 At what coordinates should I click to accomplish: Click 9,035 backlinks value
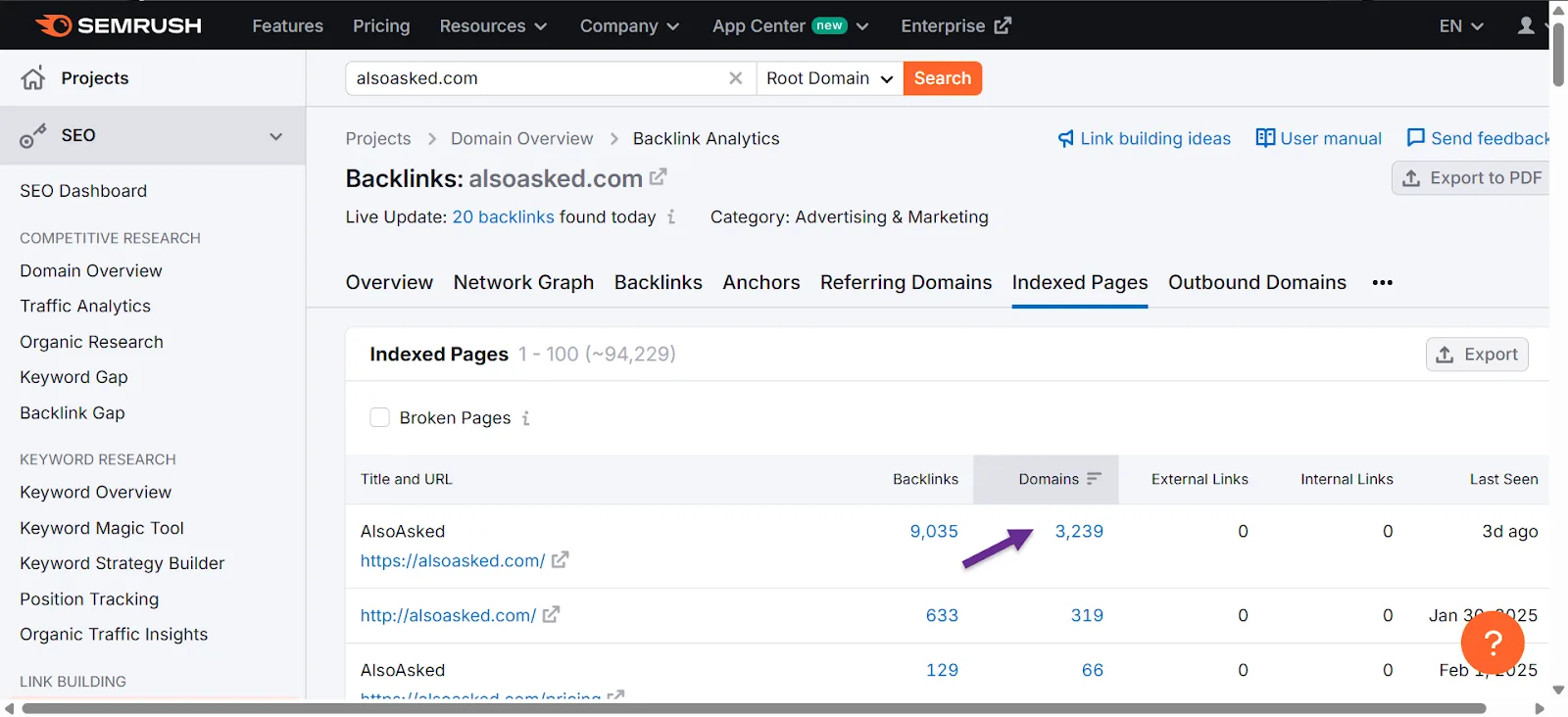934,531
